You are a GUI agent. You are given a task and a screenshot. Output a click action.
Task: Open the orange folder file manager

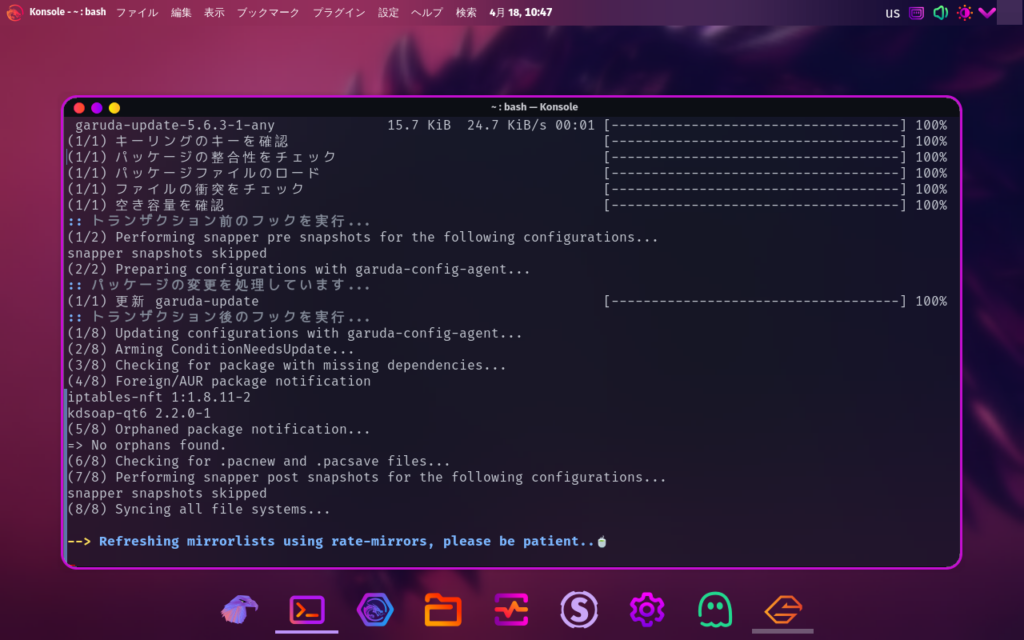(x=442, y=608)
